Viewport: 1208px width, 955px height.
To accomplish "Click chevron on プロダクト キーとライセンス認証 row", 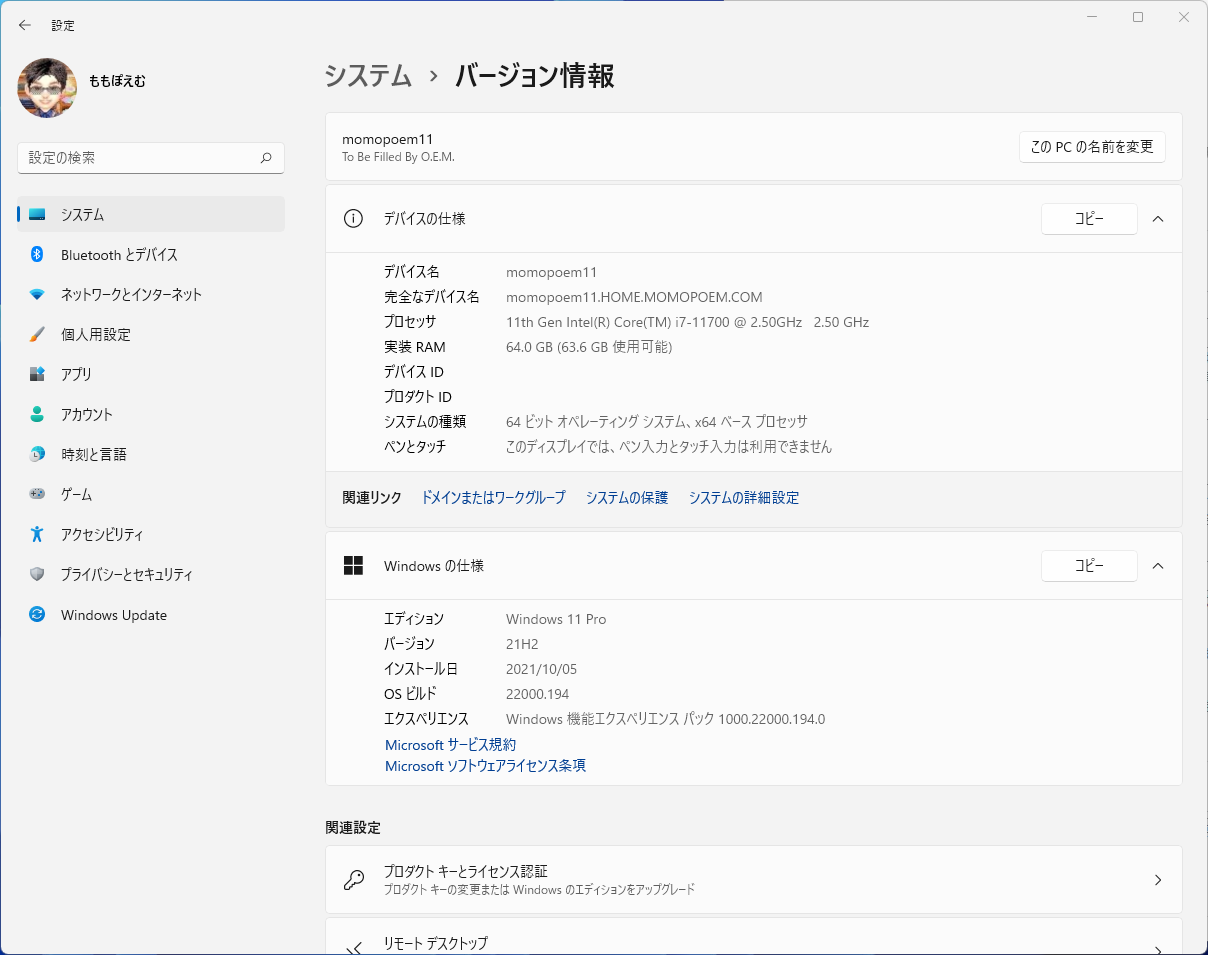I will (1158, 880).
